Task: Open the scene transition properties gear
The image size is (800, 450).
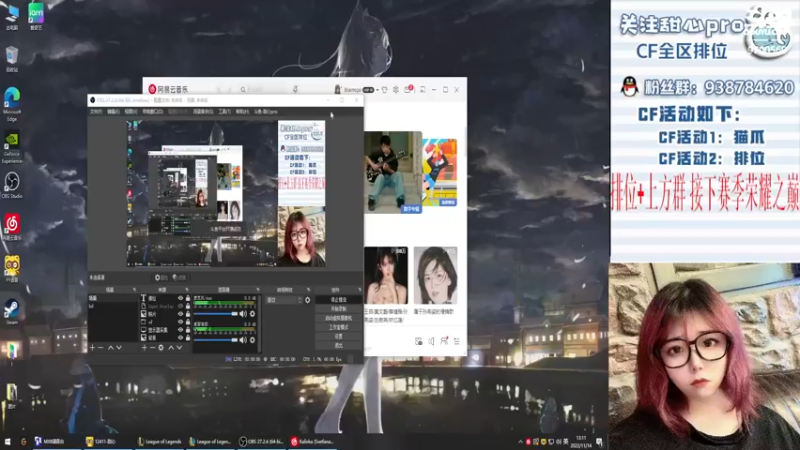Action: (x=308, y=300)
